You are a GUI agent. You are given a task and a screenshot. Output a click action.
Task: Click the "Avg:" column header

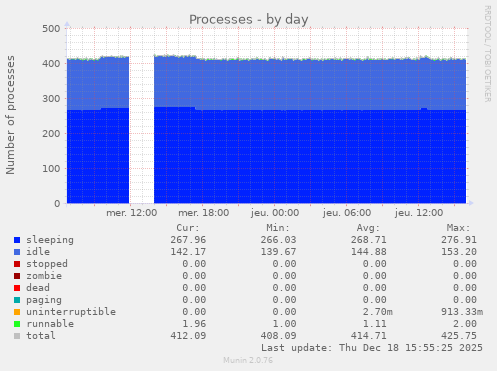368,228
